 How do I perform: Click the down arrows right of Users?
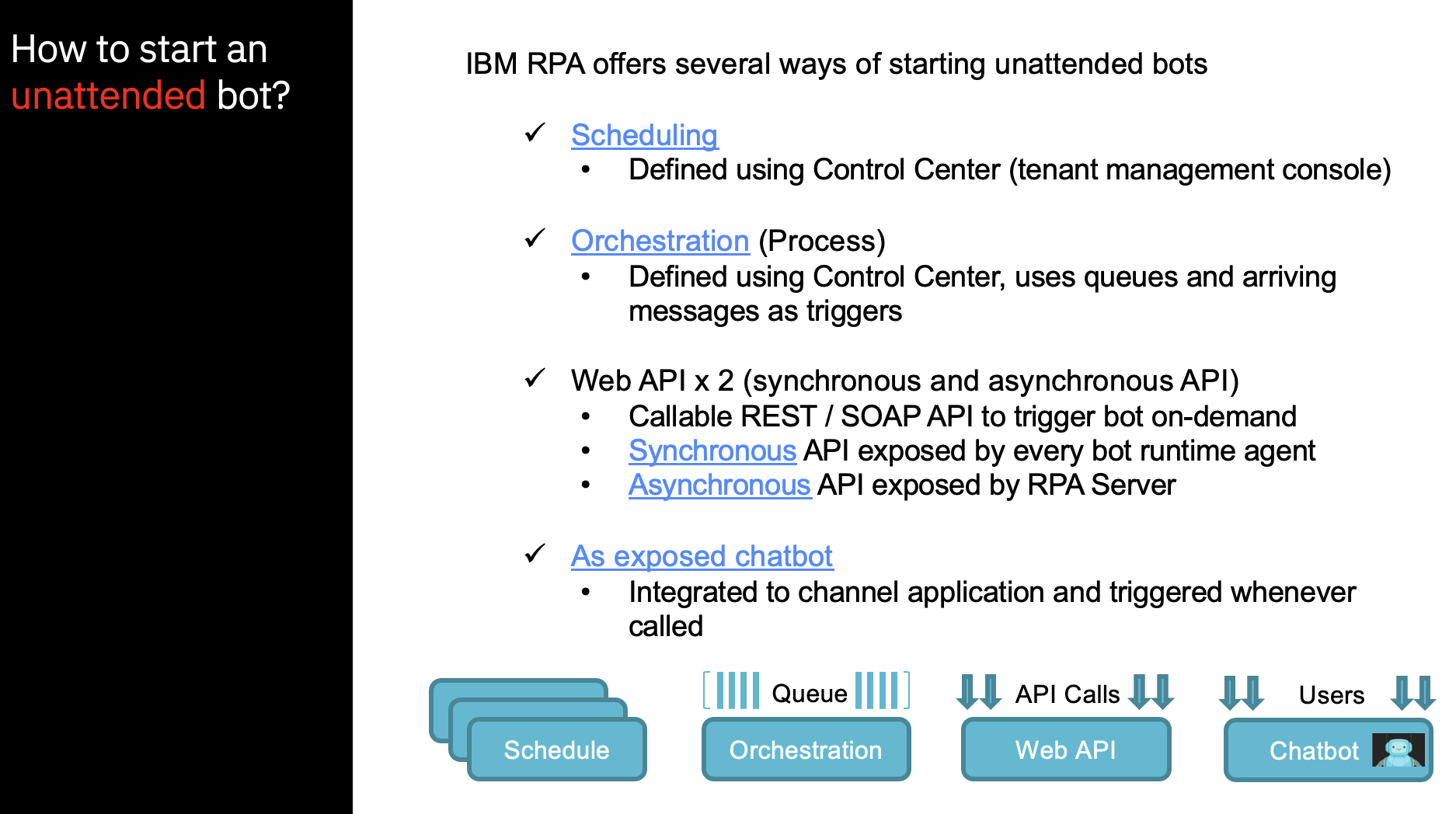(x=1413, y=693)
